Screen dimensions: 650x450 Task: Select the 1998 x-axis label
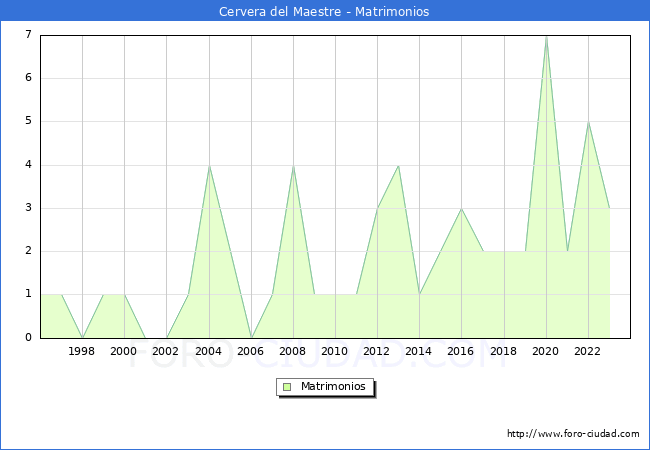[82, 351]
